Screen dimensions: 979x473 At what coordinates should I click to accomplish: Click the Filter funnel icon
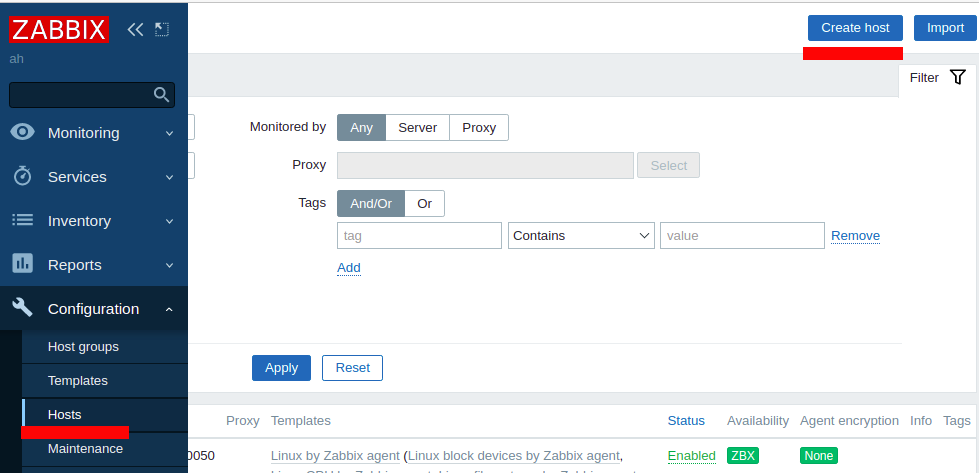tap(958, 77)
